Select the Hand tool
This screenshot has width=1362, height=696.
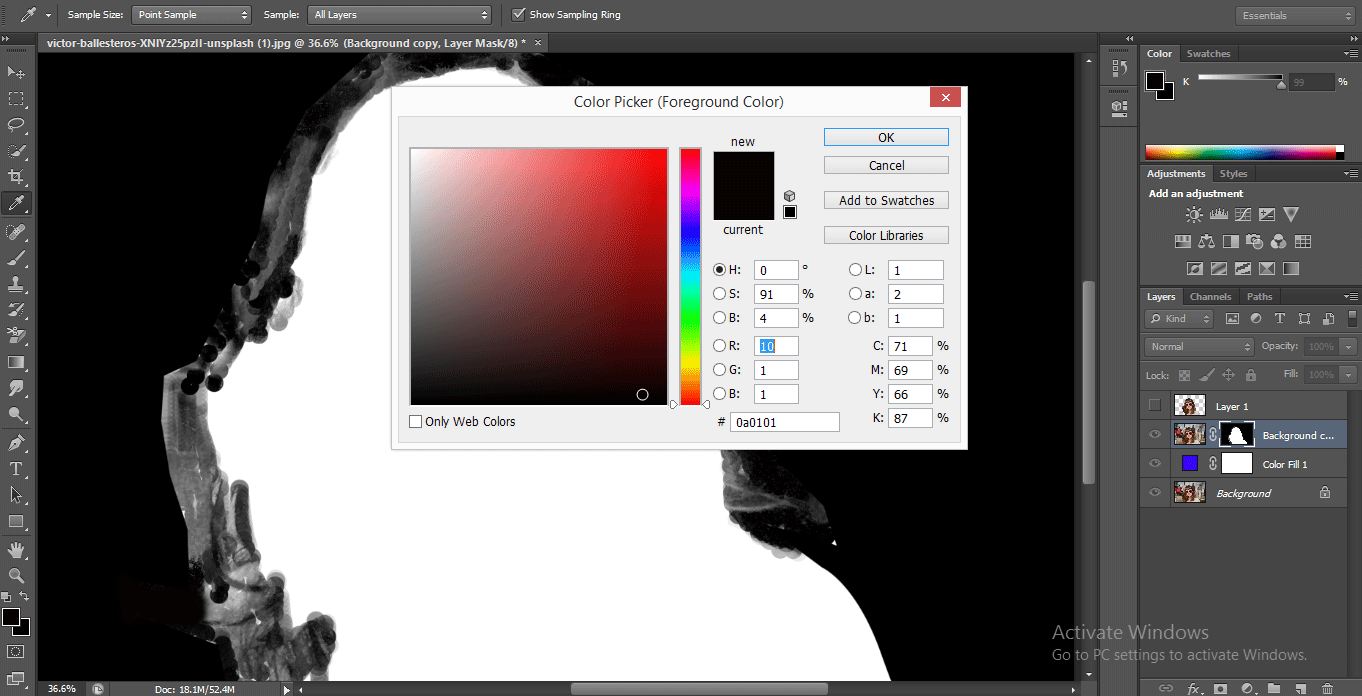17,550
